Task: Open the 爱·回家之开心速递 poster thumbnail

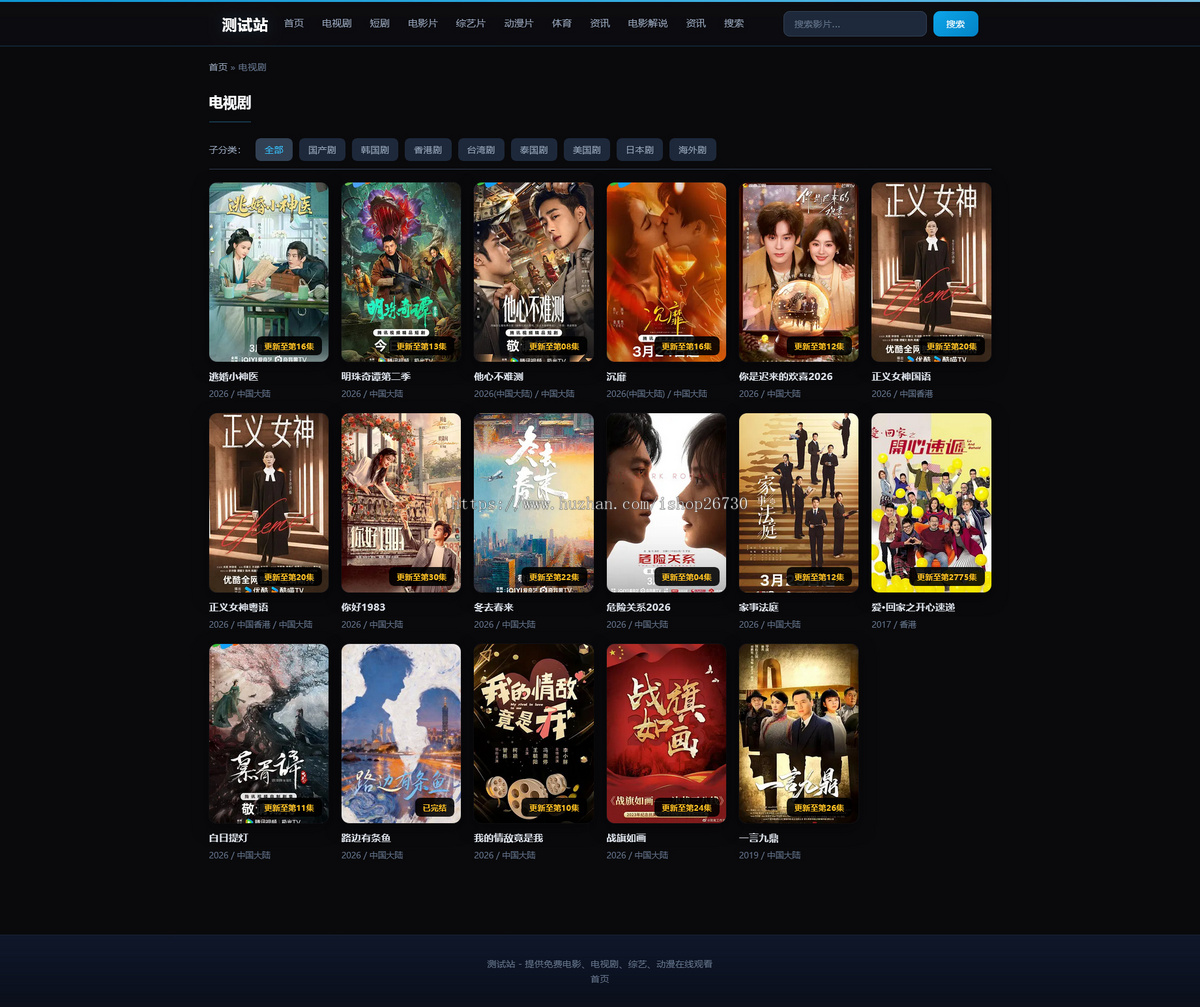Action: [931, 503]
